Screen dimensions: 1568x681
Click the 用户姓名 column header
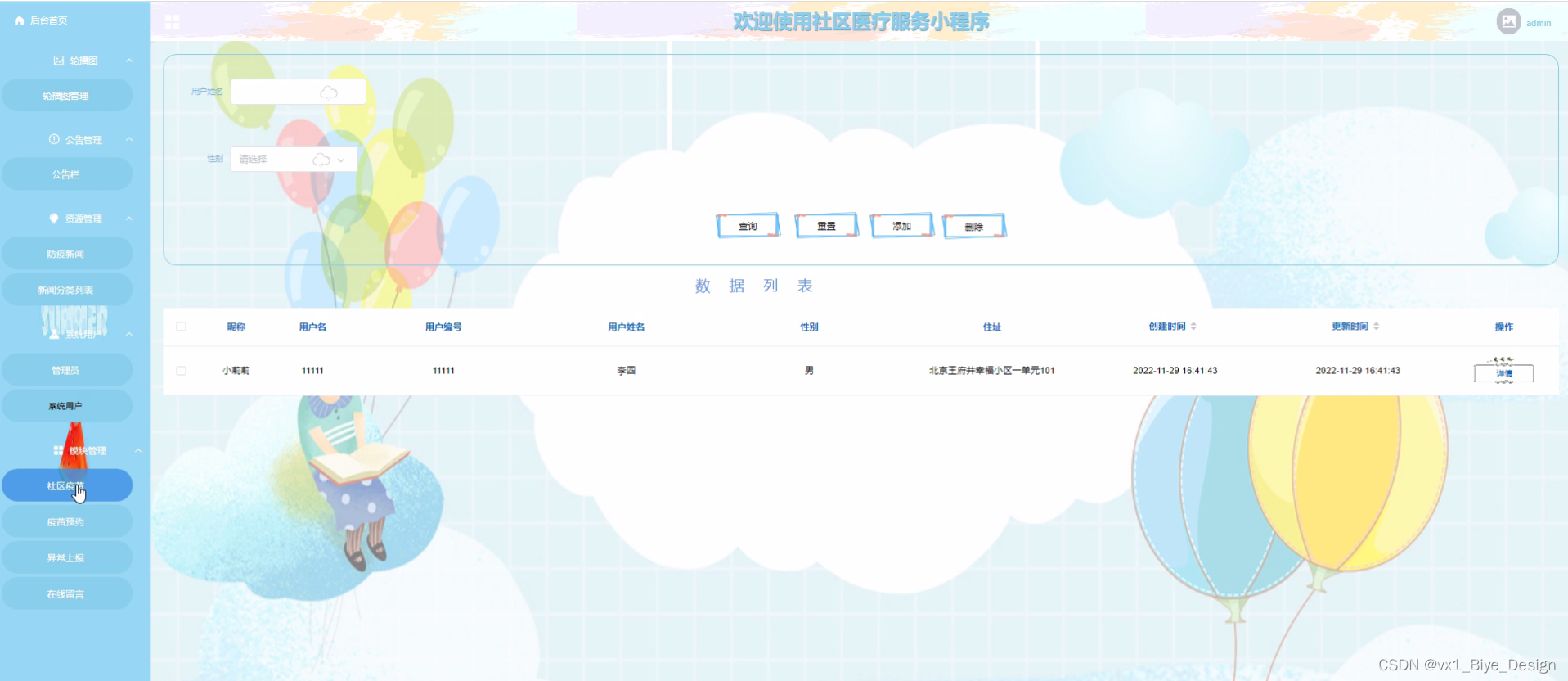tap(627, 327)
